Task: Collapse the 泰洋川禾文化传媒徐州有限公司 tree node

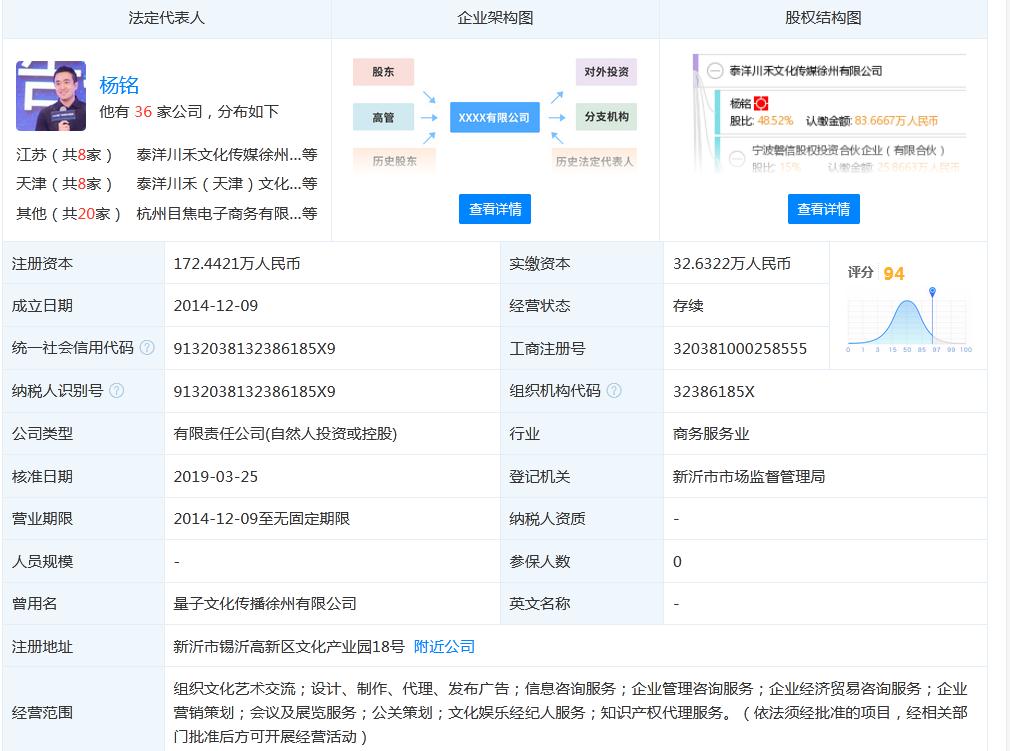Action: coord(715,71)
